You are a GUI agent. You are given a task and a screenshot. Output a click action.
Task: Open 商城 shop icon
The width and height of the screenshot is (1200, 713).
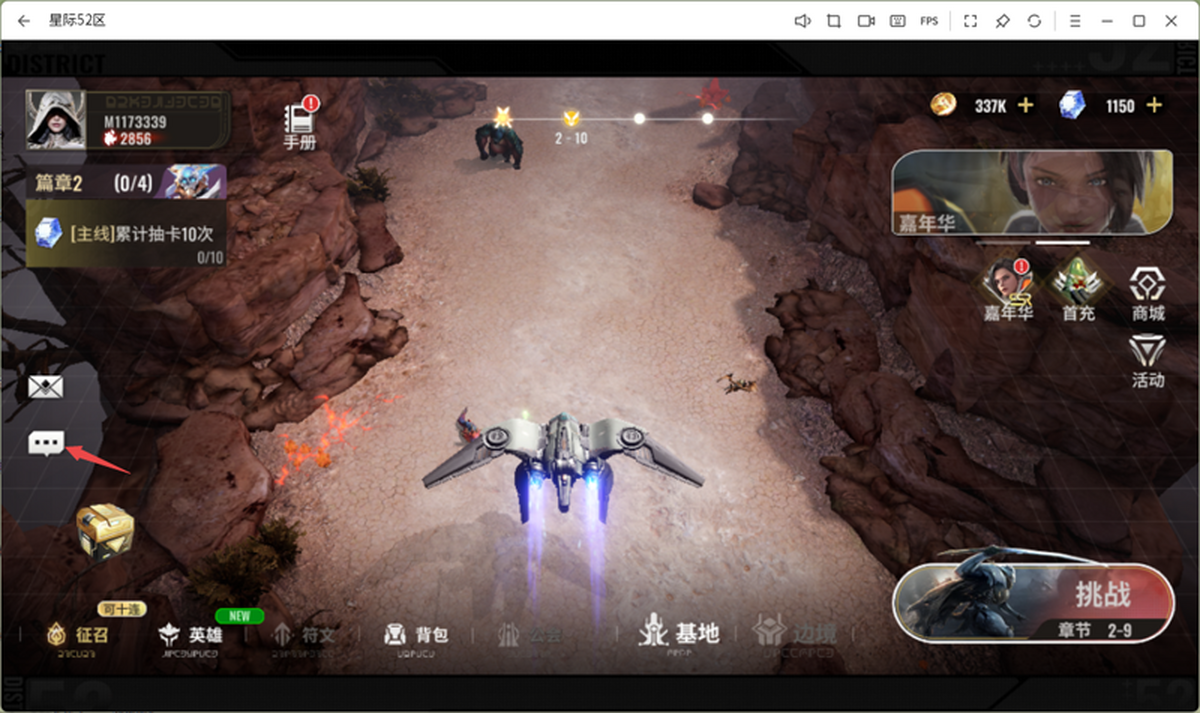(x=1148, y=295)
